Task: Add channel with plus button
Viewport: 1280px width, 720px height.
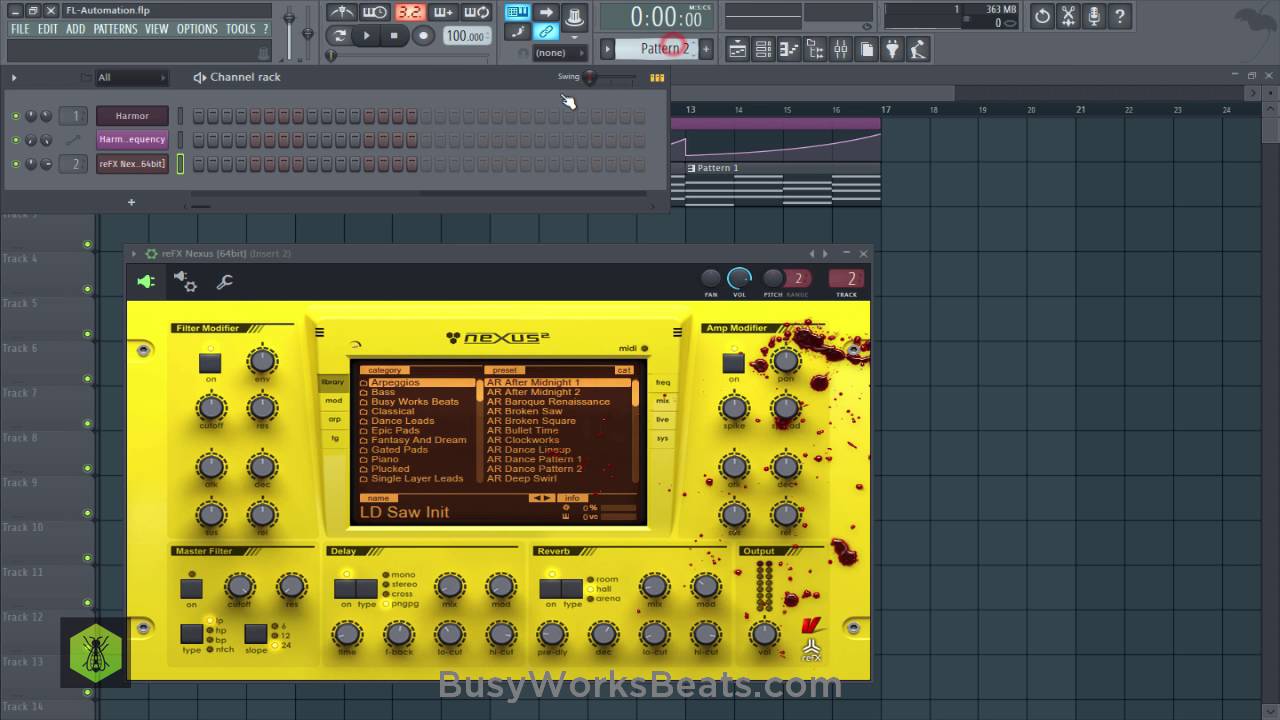Action: click(x=131, y=202)
